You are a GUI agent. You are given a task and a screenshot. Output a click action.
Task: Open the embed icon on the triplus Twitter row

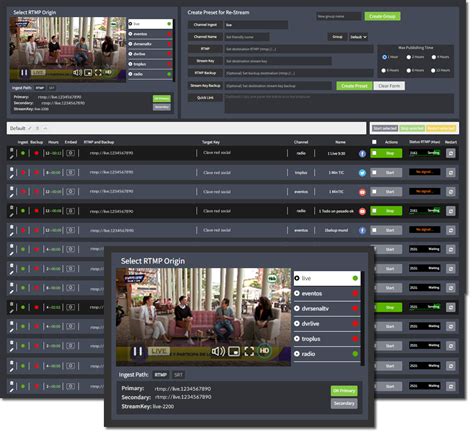pos(70,173)
